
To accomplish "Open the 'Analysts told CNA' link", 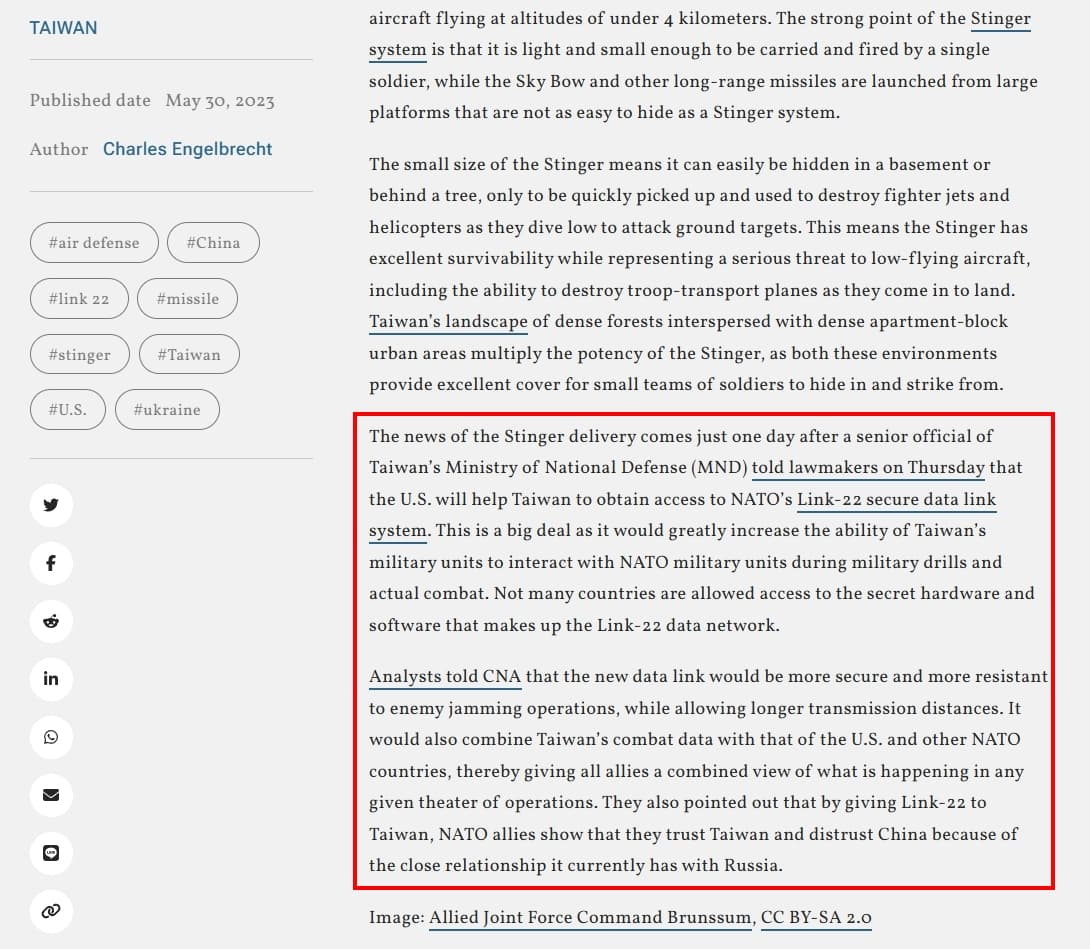I will point(445,677).
